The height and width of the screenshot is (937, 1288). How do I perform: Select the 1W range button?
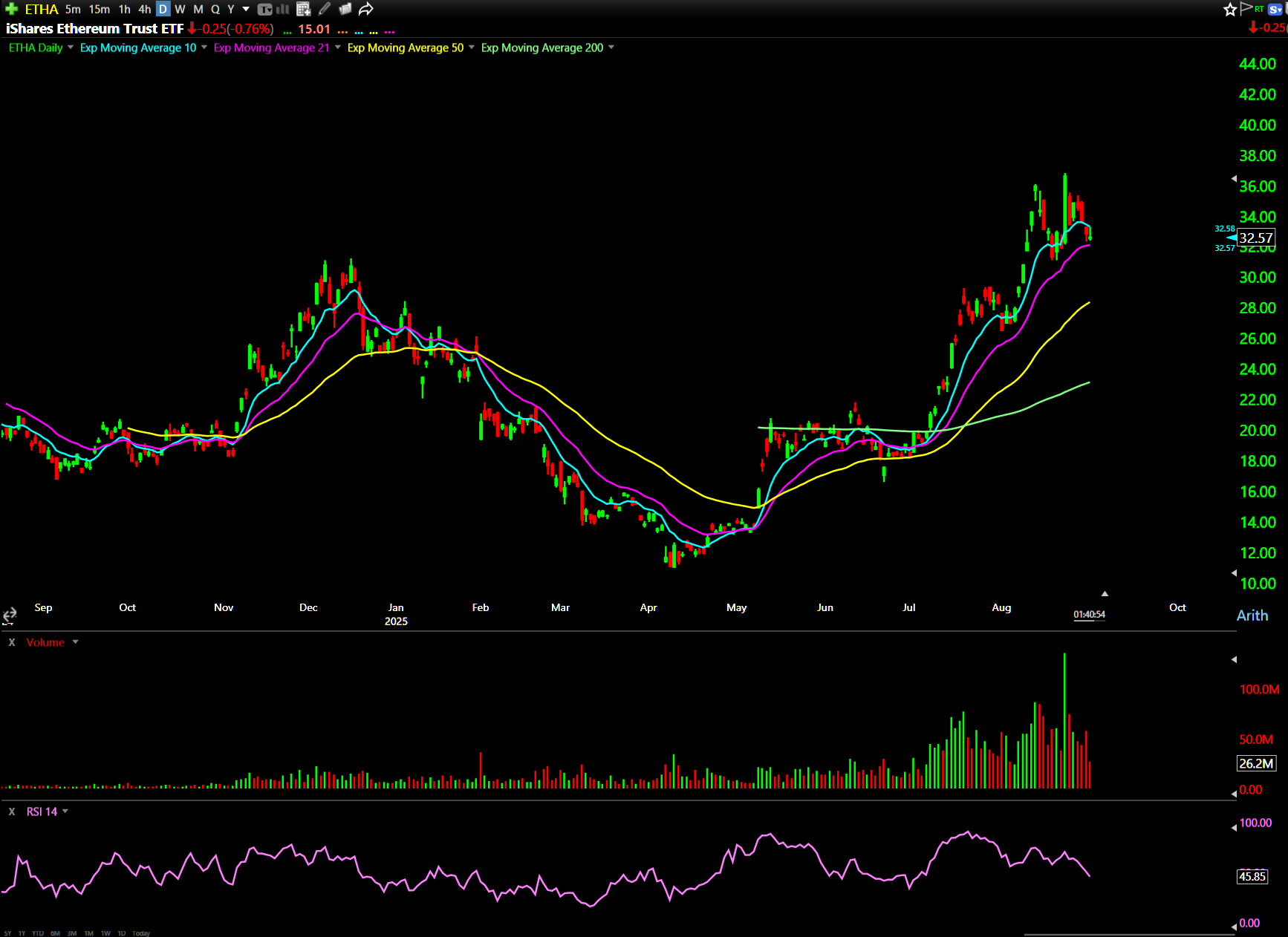pos(106,933)
